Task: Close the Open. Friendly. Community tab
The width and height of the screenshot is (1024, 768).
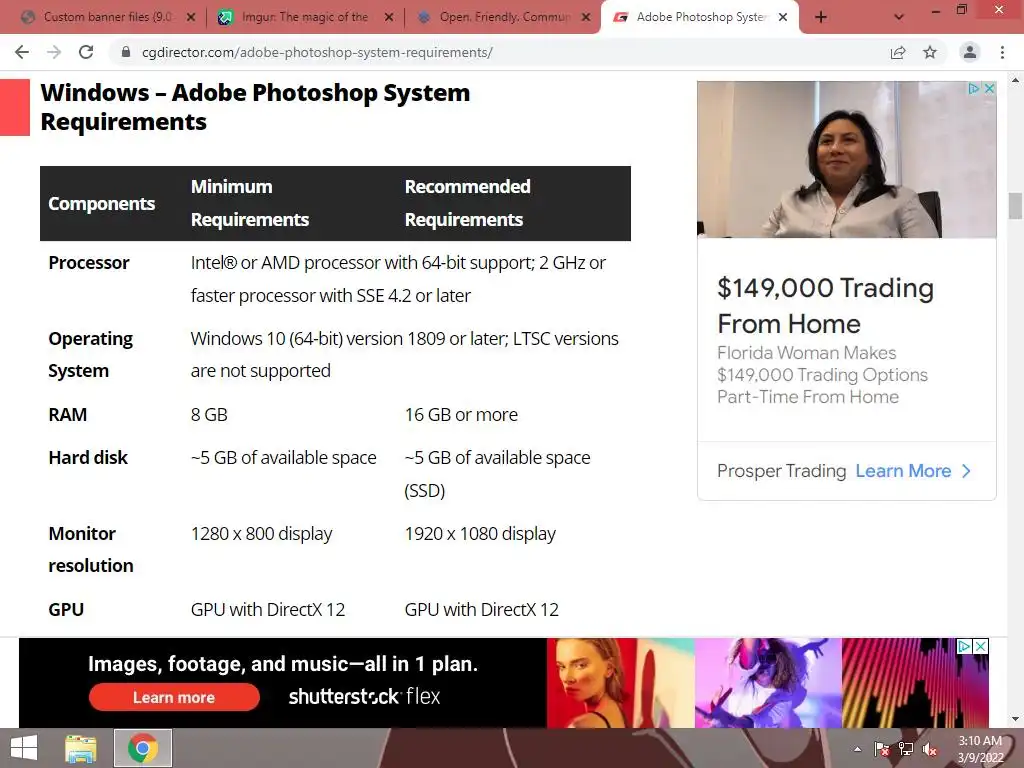Action: click(x=586, y=17)
